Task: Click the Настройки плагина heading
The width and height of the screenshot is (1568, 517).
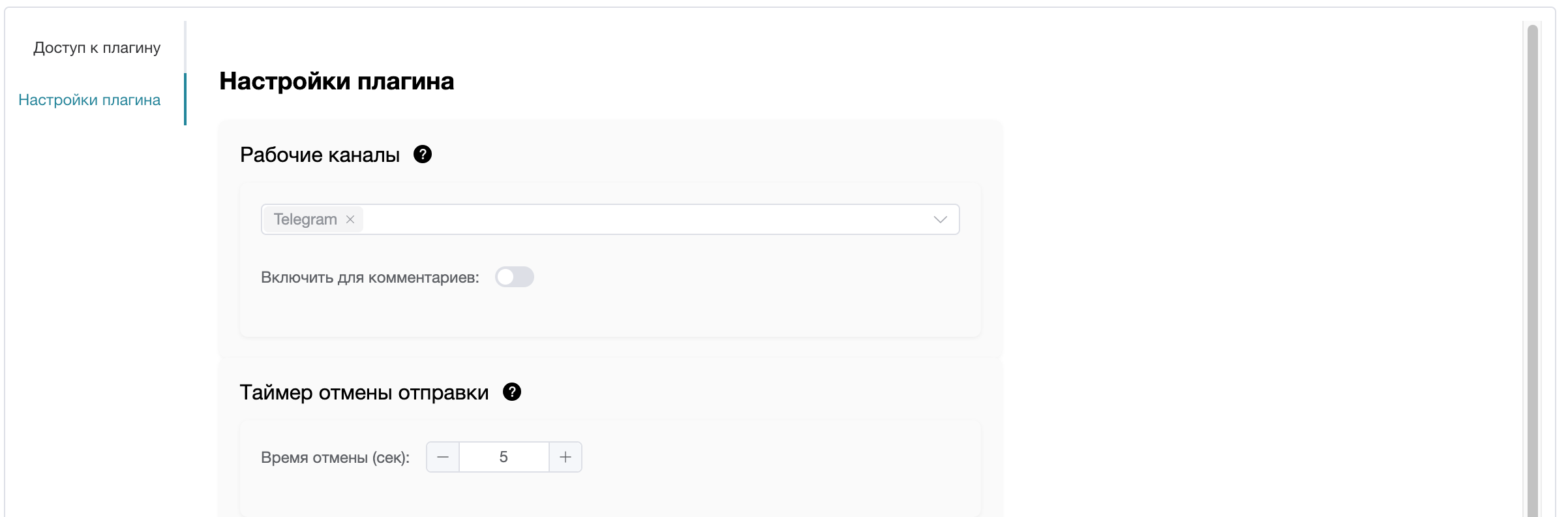Action: coord(337,81)
